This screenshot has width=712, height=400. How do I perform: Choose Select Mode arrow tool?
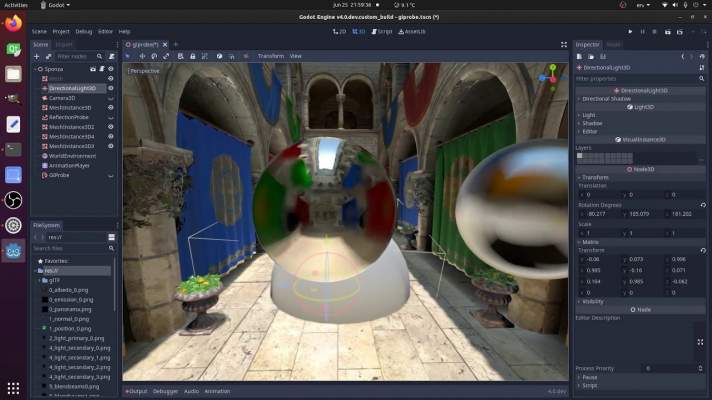pos(128,56)
